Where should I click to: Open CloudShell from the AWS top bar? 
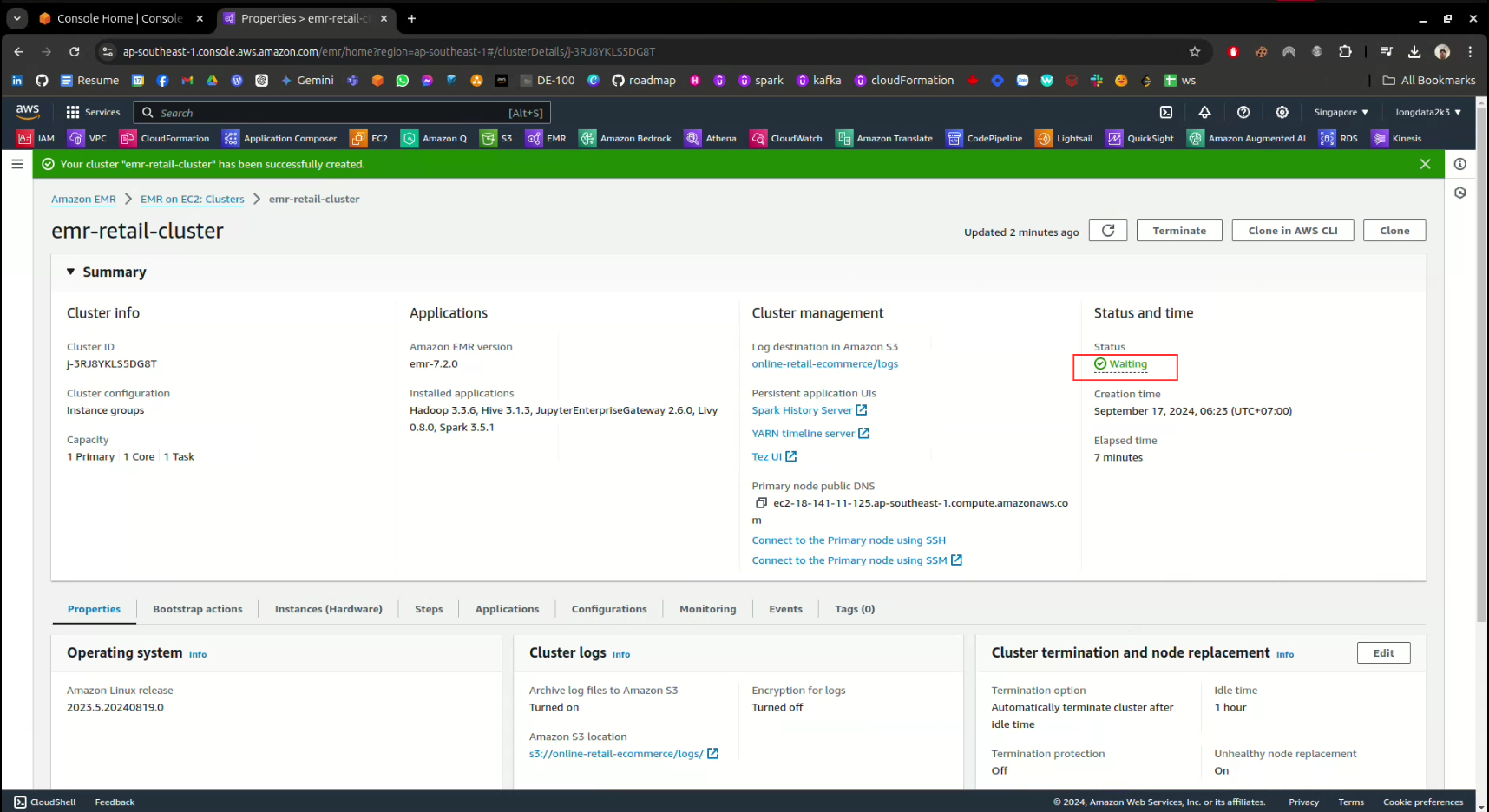[1166, 113]
